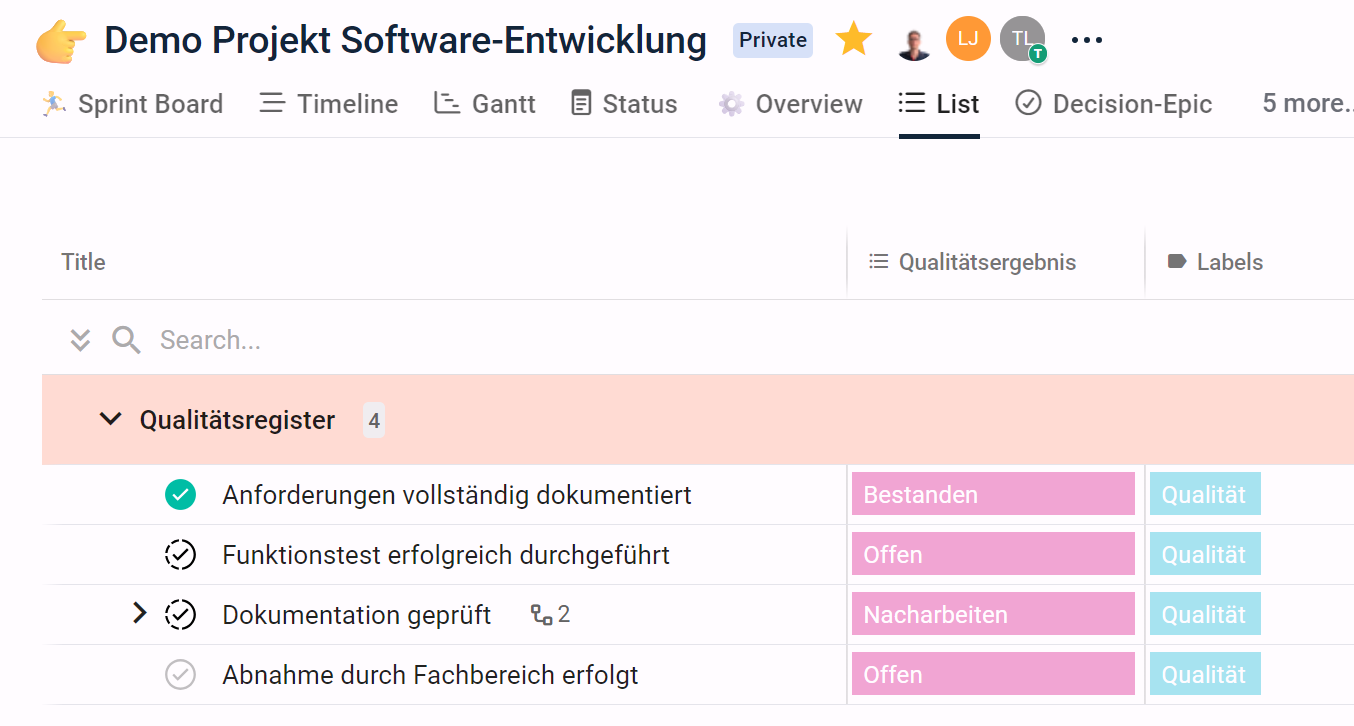Open the three-dot project options menu
Image resolution: width=1354 pixels, height=726 pixels.
[x=1087, y=40]
